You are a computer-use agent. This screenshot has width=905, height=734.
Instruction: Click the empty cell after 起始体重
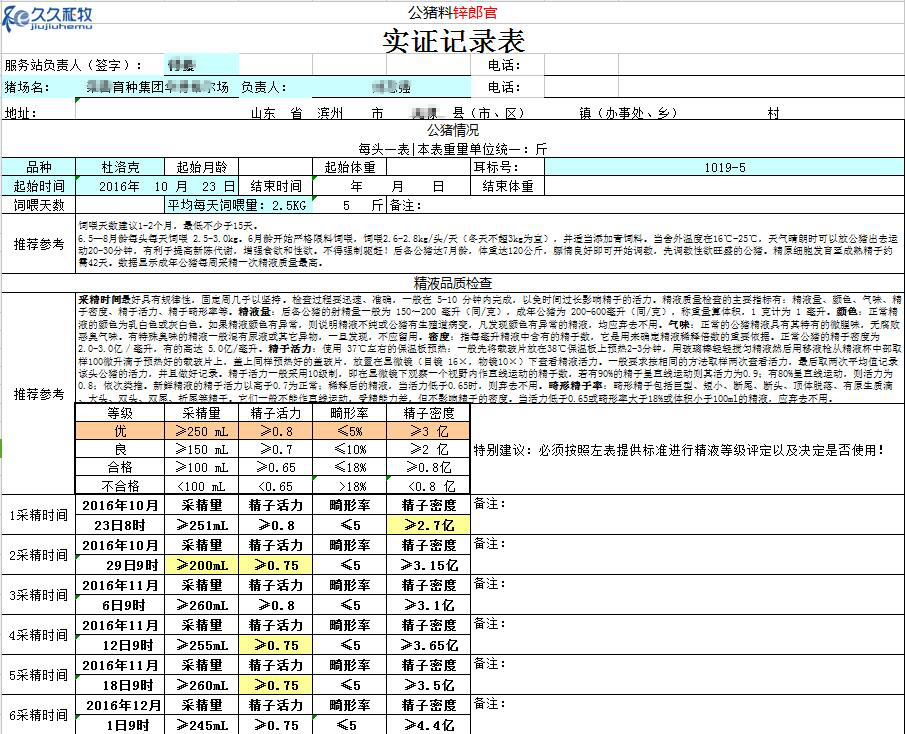[x=429, y=167]
